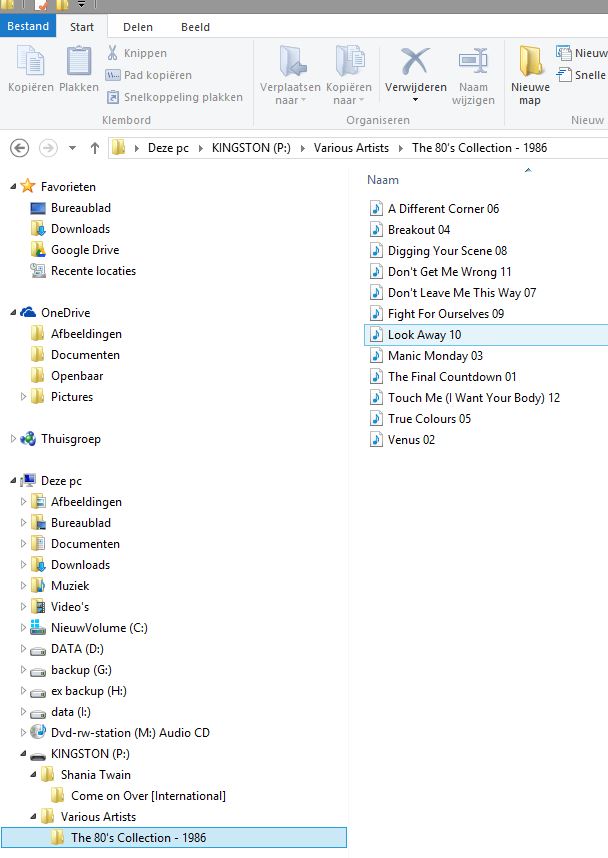Click the Plakken clipboard icon
The image size is (608, 858).
coord(79,61)
